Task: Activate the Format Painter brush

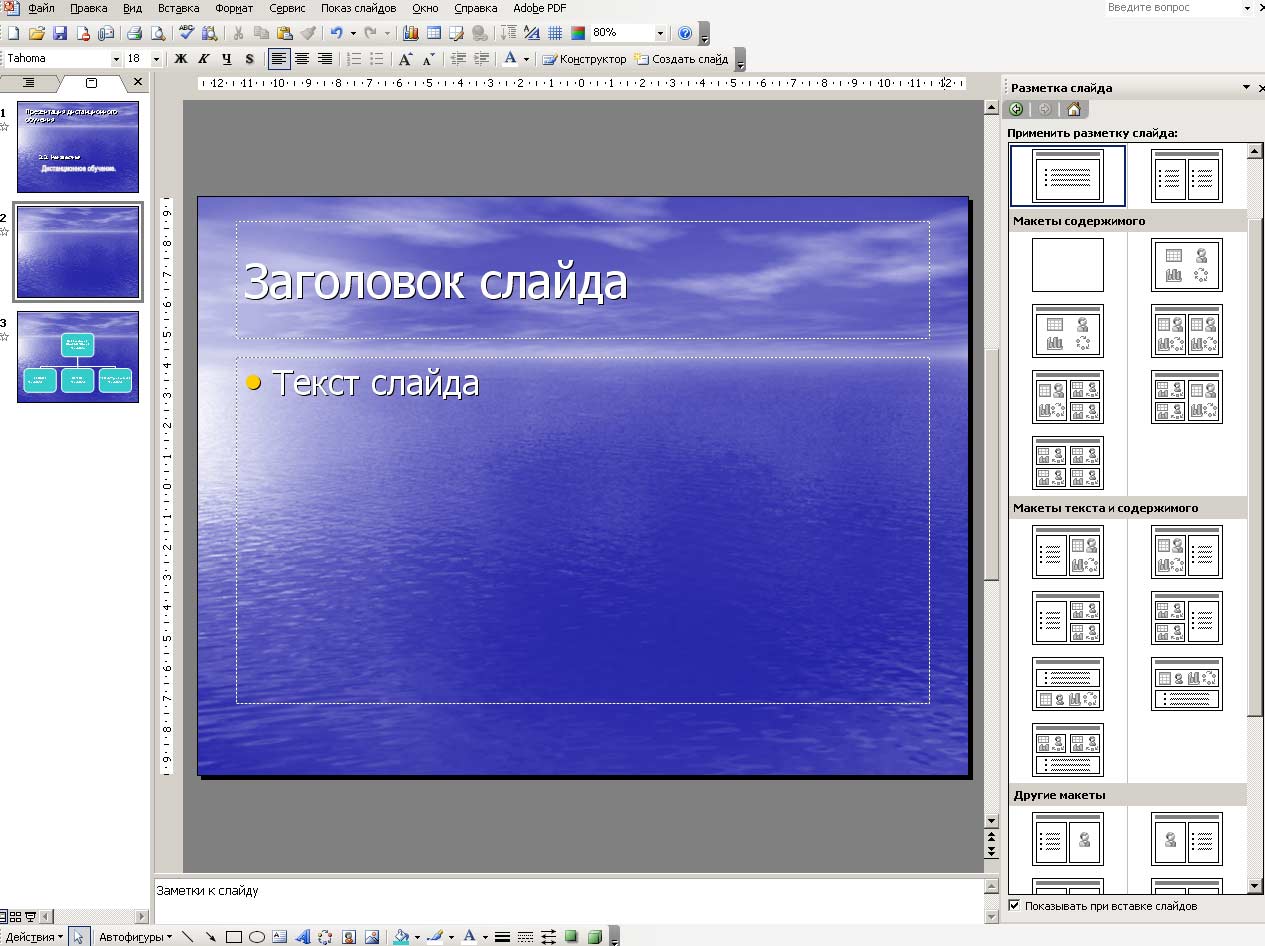Action: coord(307,33)
